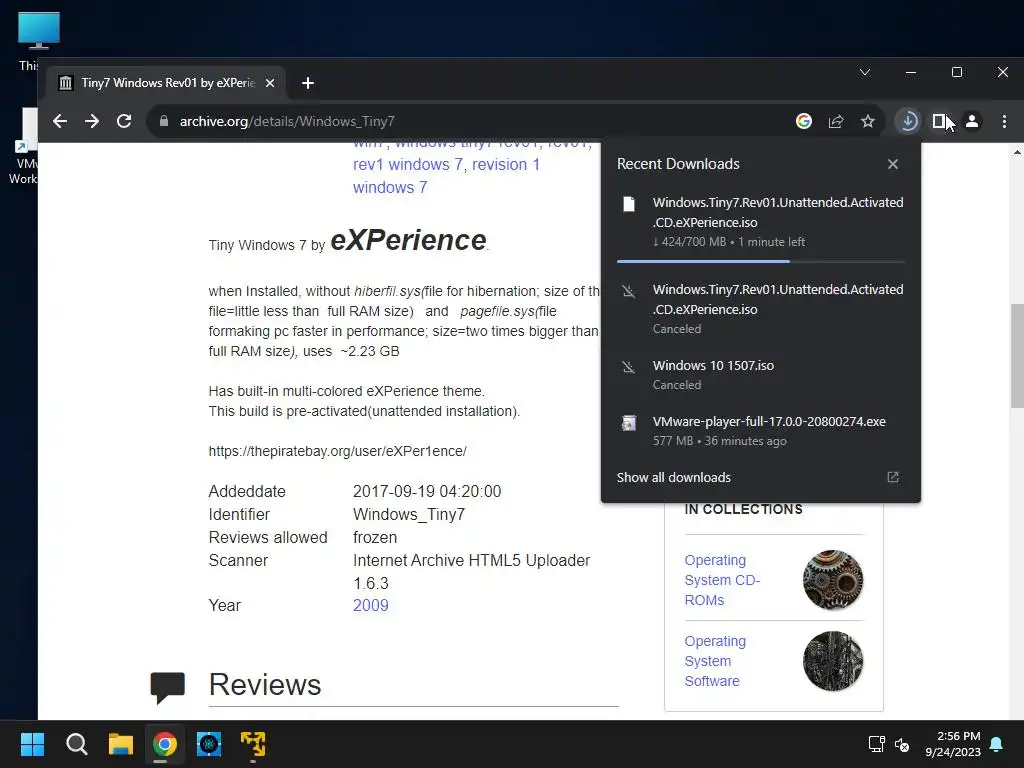Click the lock icon in the address bar
The width and height of the screenshot is (1024, 768).
[164, 121]
